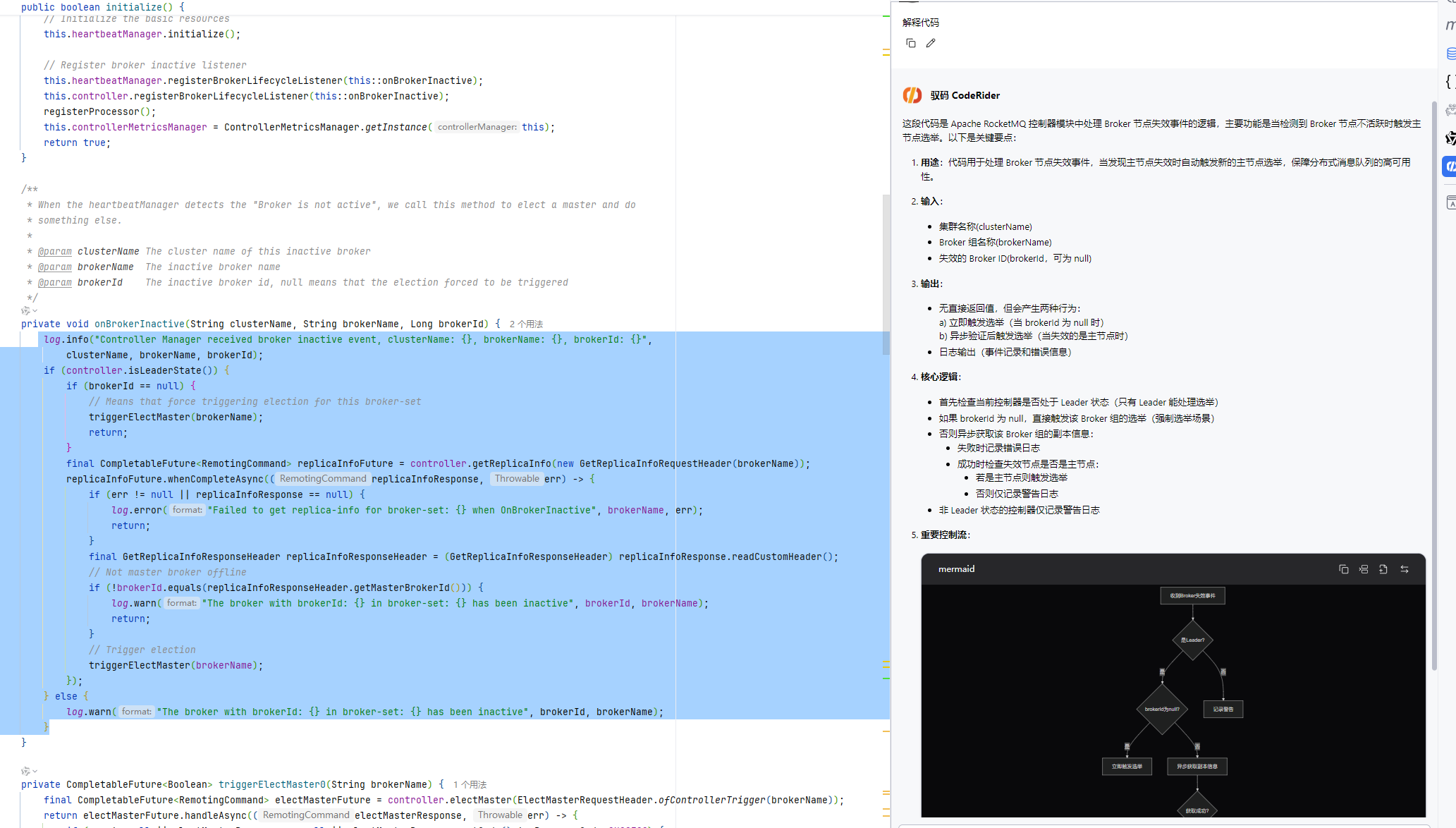Expand dropdown arrow beside onBrokerInactive gutter icon
Screen dimensions: 1456x828
pos(35,310)
